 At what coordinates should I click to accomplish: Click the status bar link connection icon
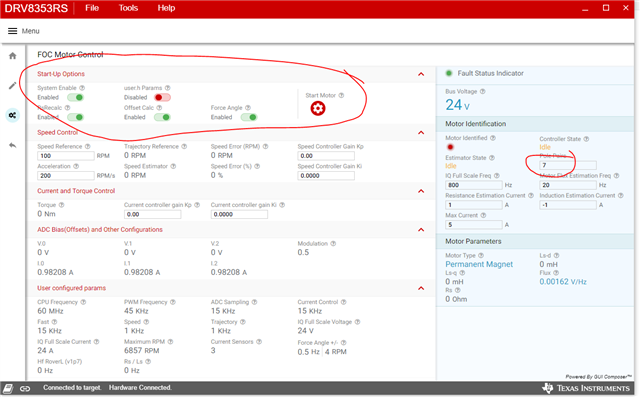[25, 388]
